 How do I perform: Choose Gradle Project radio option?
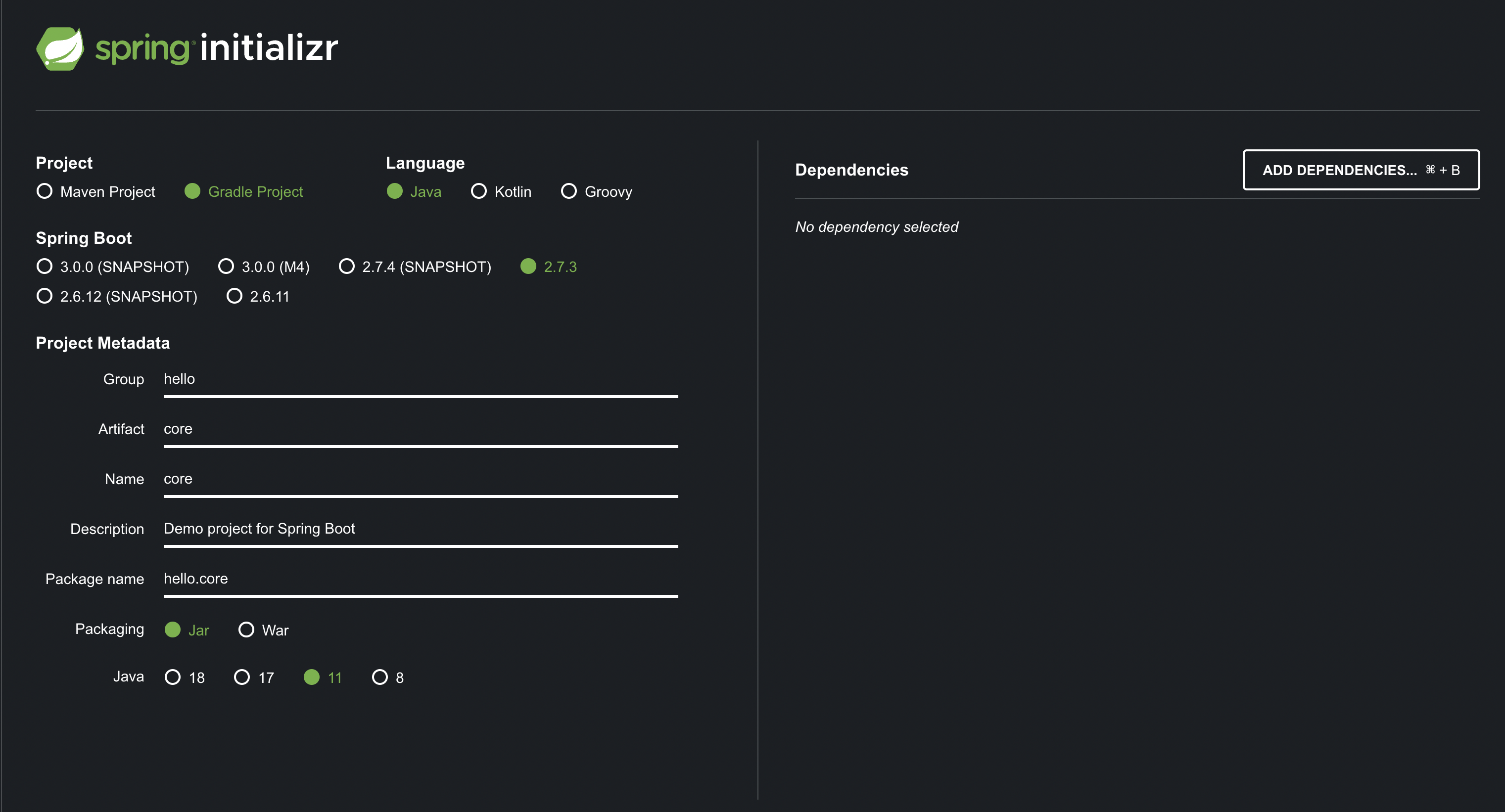click(x=193, y=191)
